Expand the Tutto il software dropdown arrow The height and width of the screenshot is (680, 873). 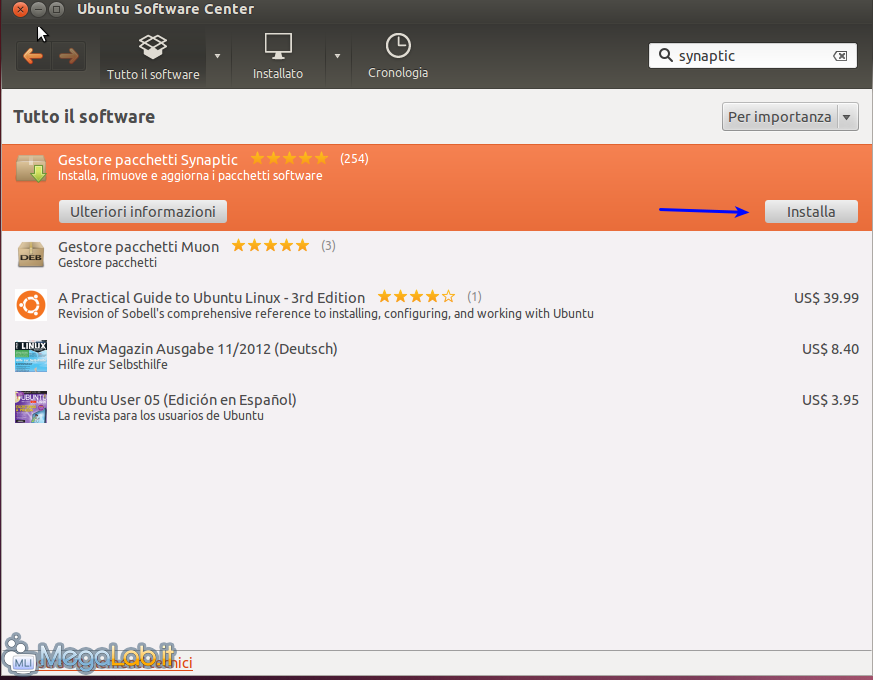point(218,56)
